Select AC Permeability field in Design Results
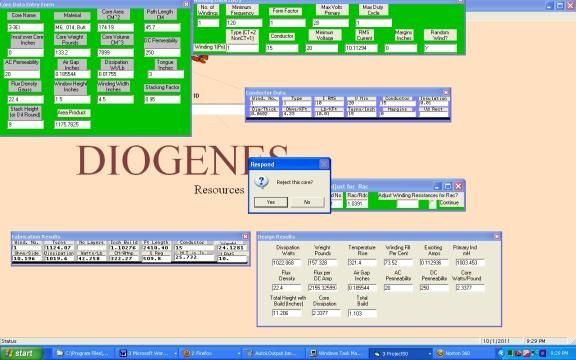576x360 pixels. 398,288
